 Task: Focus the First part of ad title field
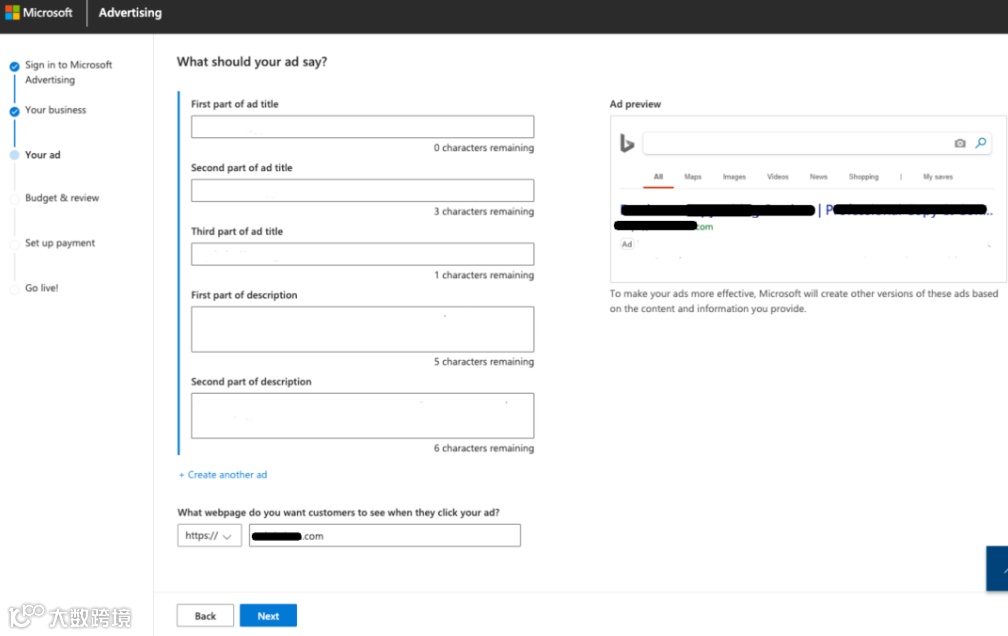[362, 127]
